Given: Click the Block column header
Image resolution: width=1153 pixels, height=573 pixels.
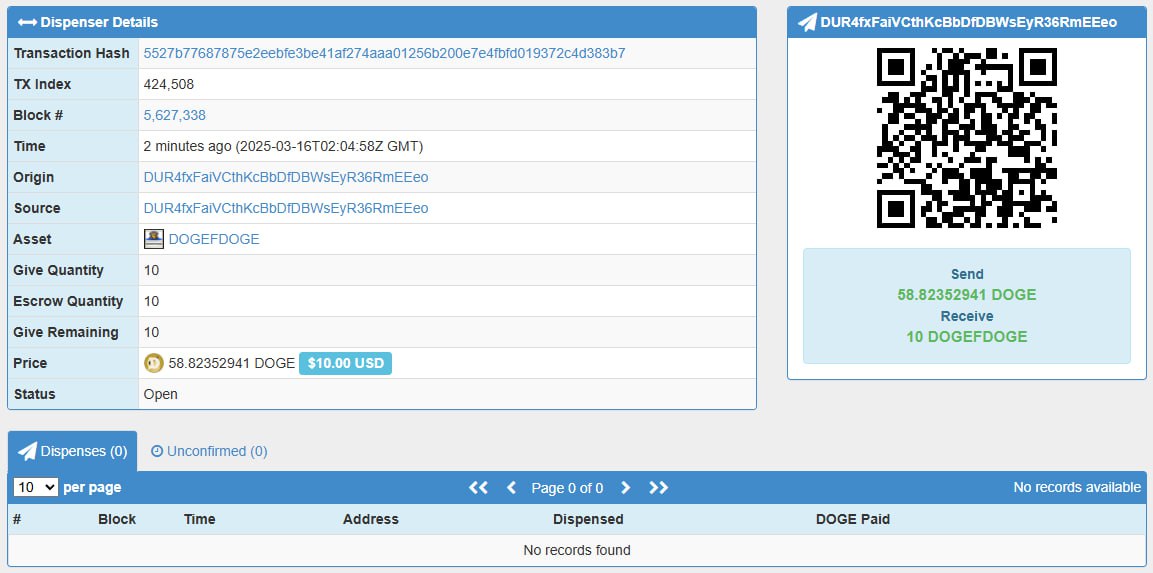Looking at the screenshot, I should click(x=117, y=519).
